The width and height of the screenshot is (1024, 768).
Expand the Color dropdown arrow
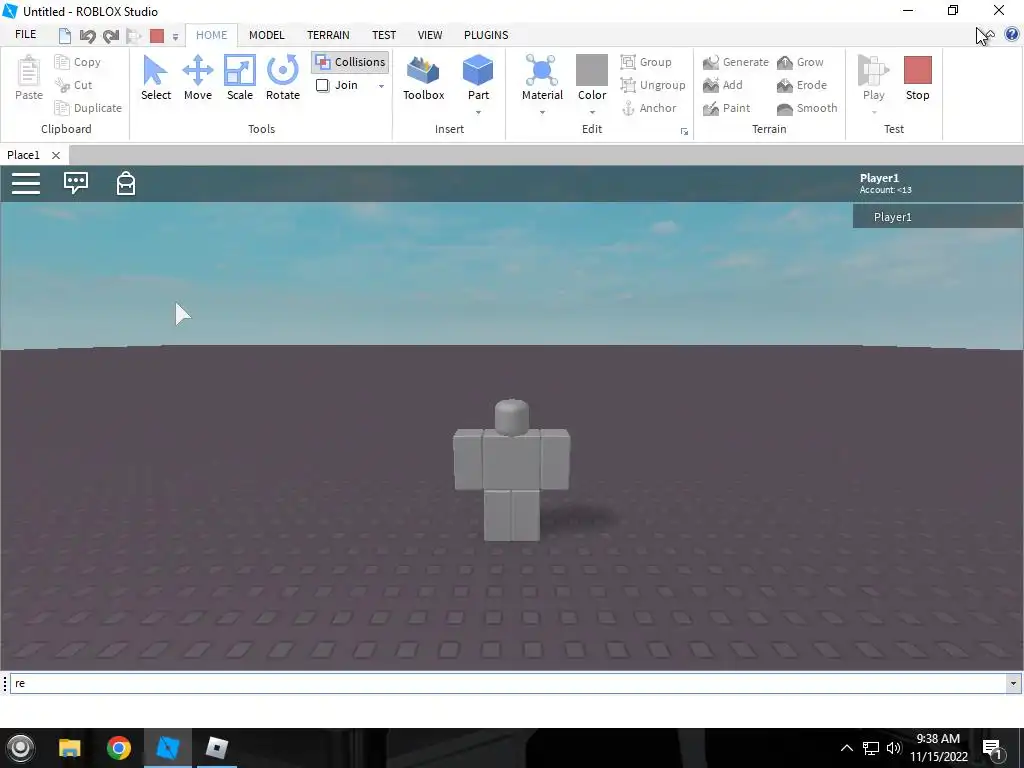pyautogui.click(x=592, y=112)
